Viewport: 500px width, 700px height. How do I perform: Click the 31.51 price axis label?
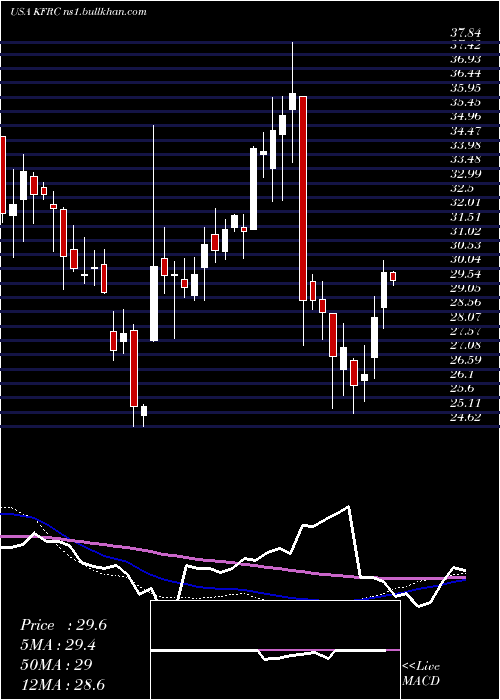[465, 217]
